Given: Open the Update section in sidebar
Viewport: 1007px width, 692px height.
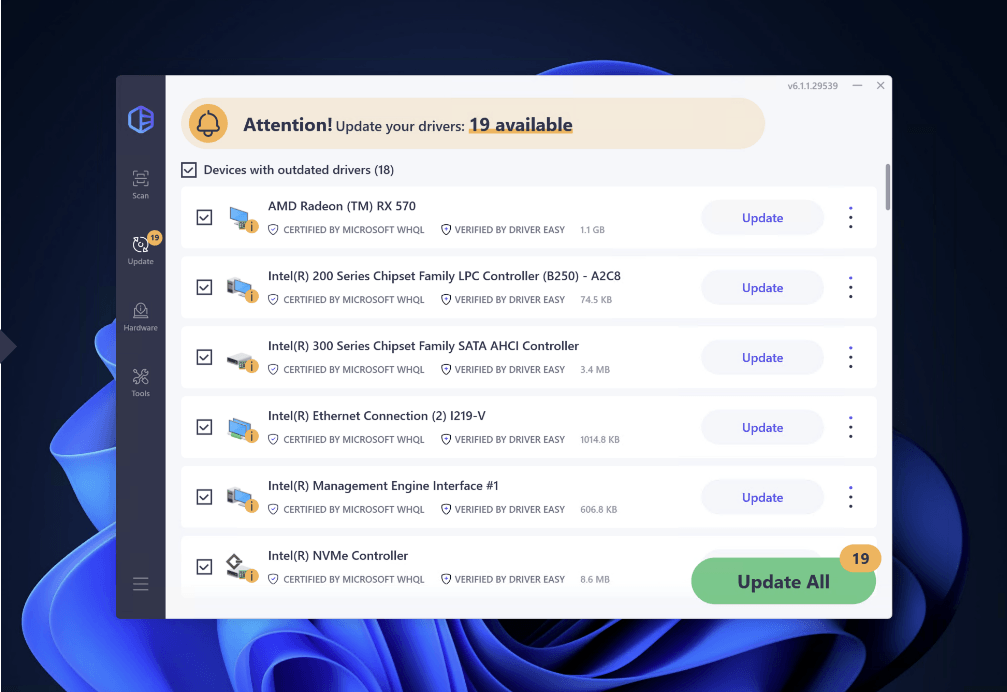Looking at the screenshot, I should click(x=141, y=249).
